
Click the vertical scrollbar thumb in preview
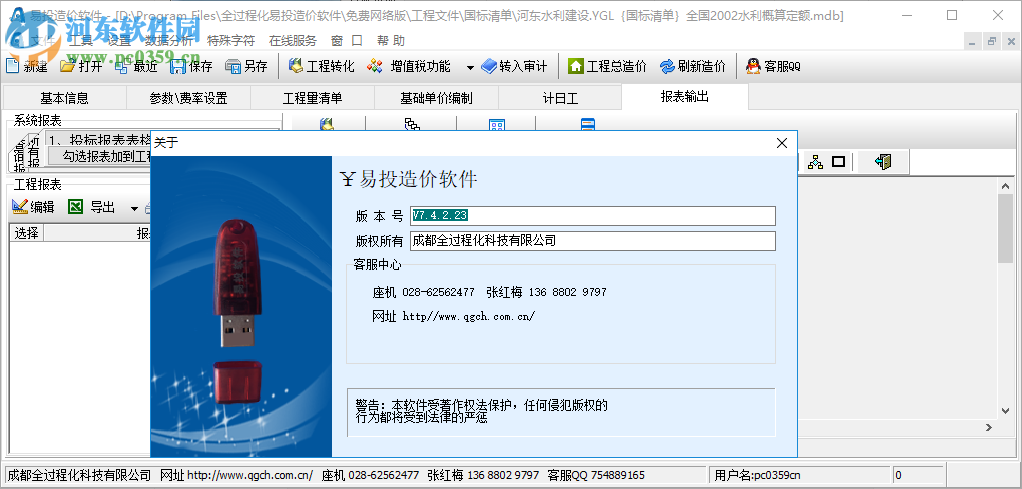[x=1006, y=228]
